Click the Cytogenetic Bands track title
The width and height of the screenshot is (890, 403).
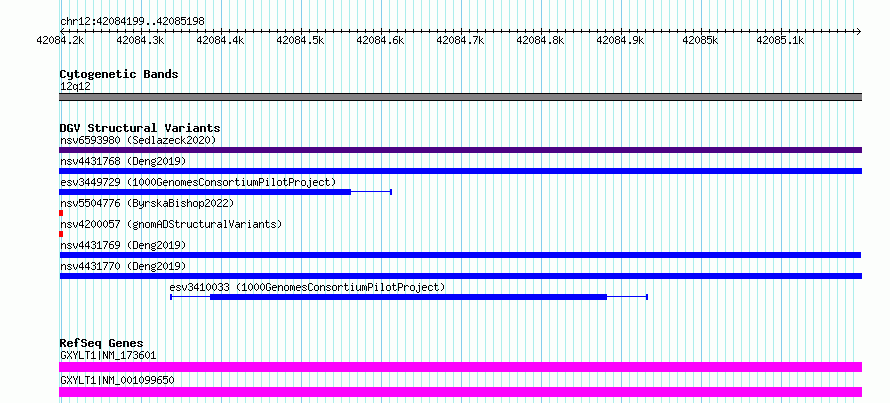[119, 74]
